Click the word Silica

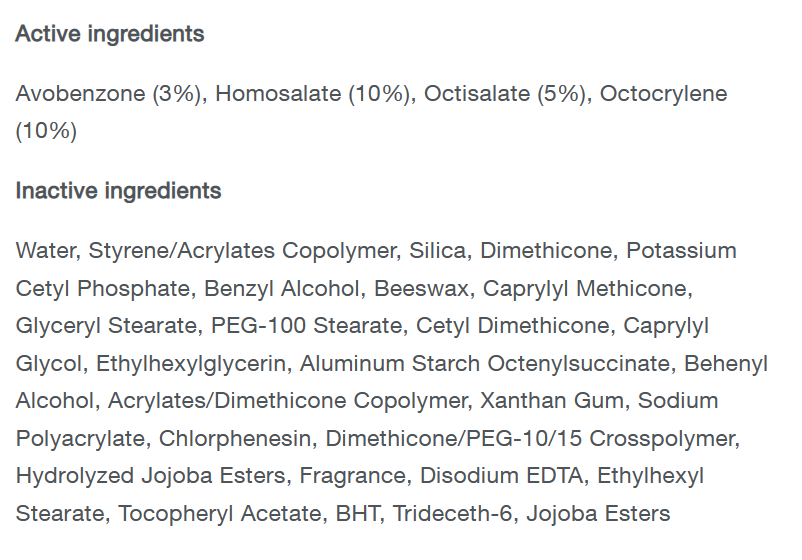coord(437,251)
